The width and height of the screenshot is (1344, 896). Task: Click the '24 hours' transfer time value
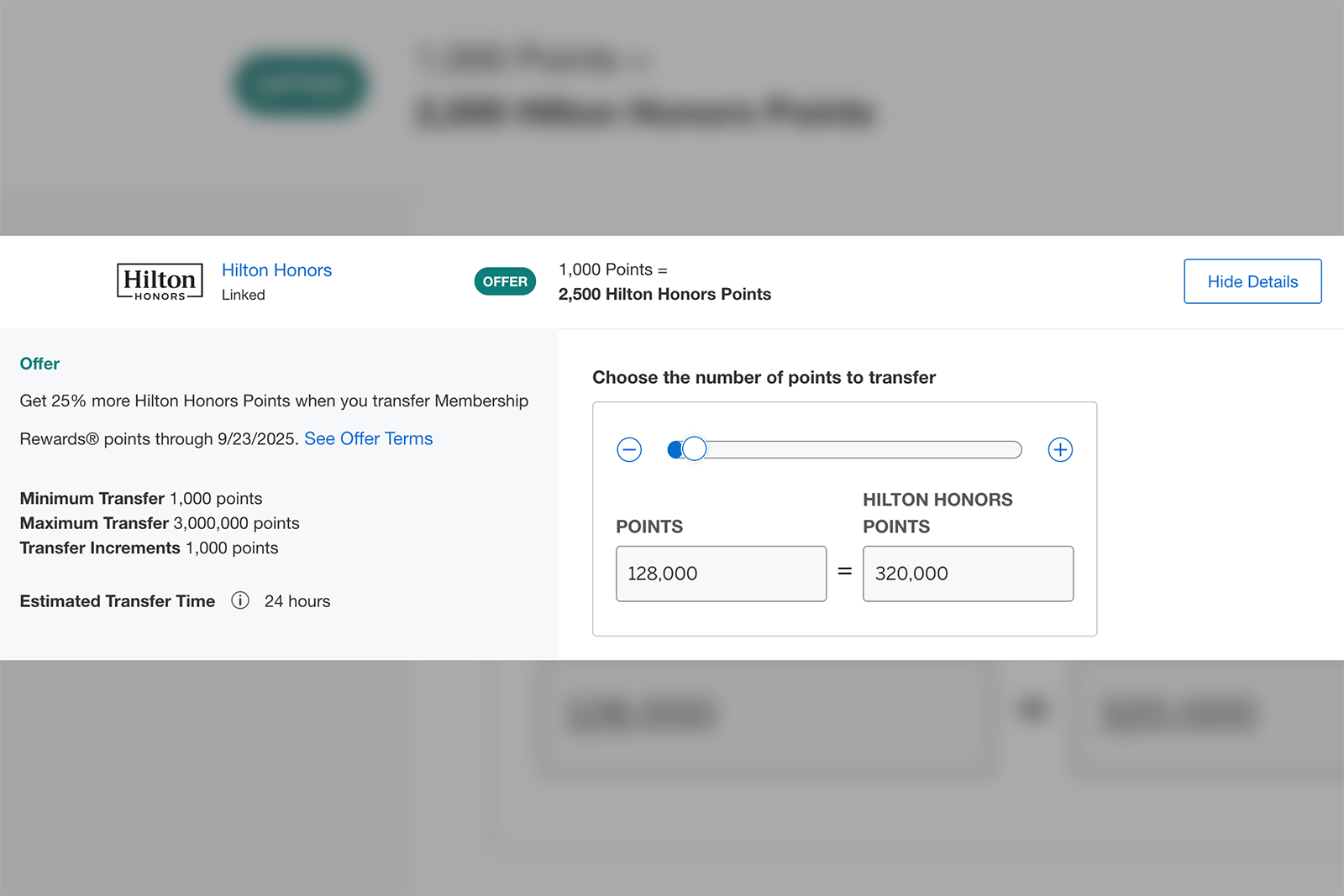coord(297,601)
